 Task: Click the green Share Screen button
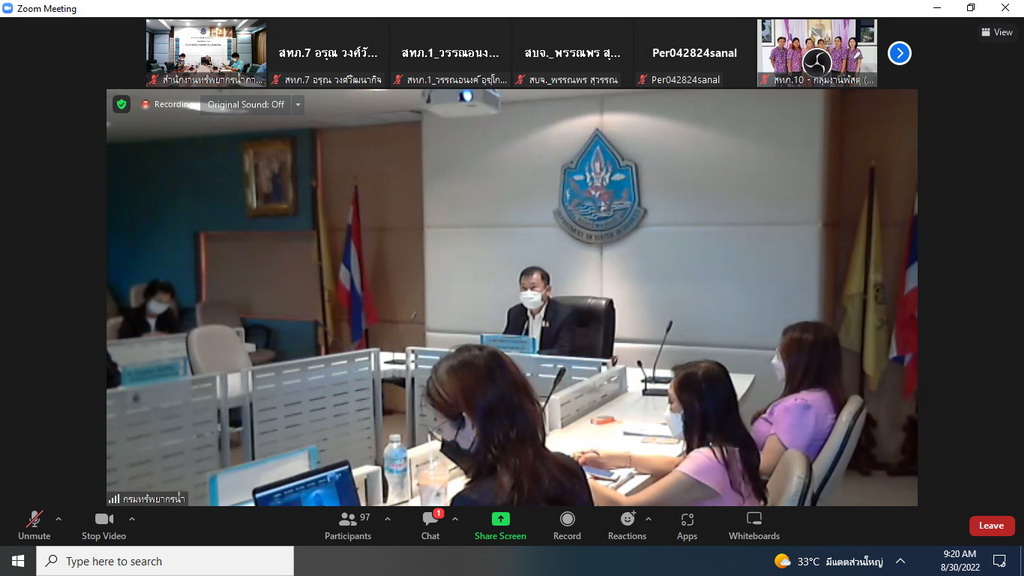coord(500,526)
